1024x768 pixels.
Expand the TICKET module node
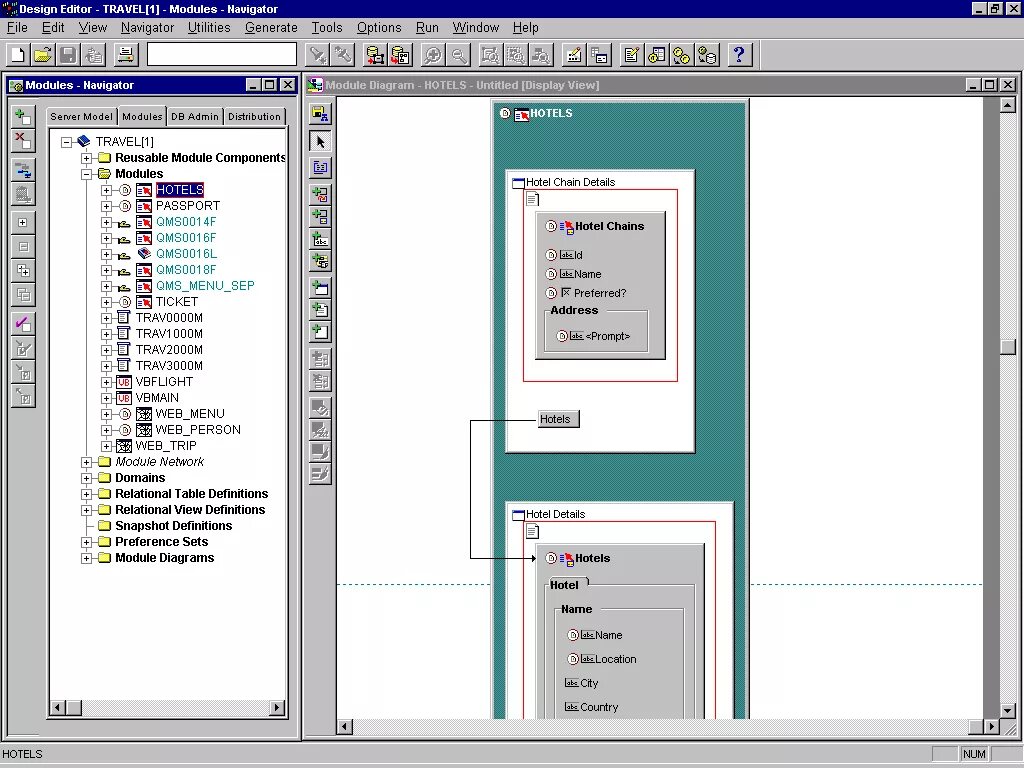tap(106, 302)
